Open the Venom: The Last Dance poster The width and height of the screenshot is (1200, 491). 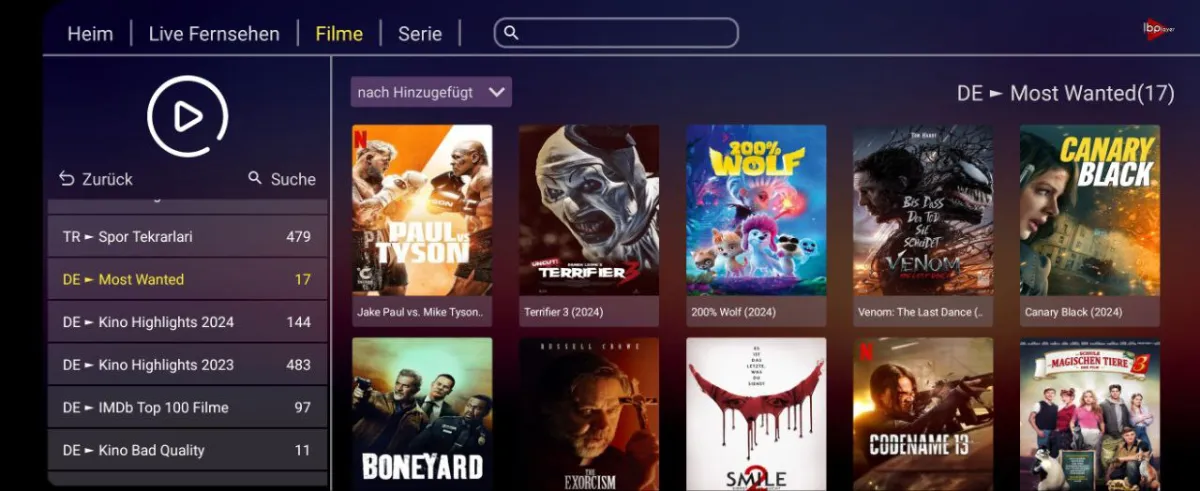tap(923, 210)
